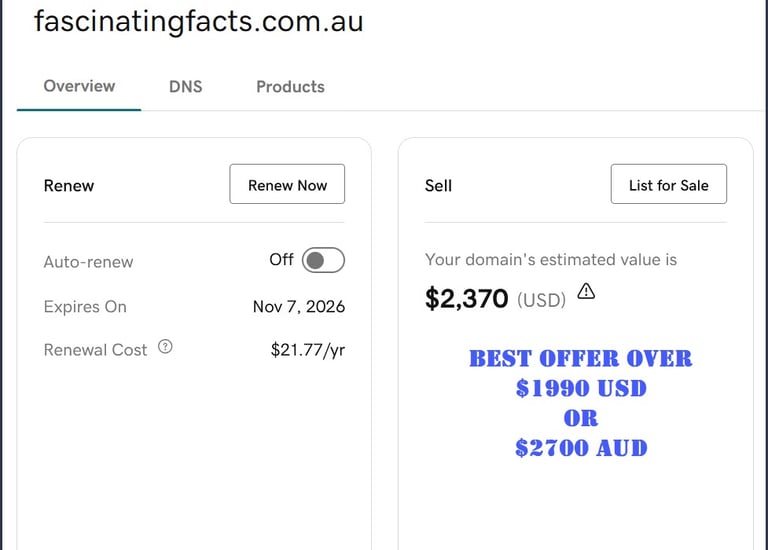Open the DNS tab

pos(185,87)
